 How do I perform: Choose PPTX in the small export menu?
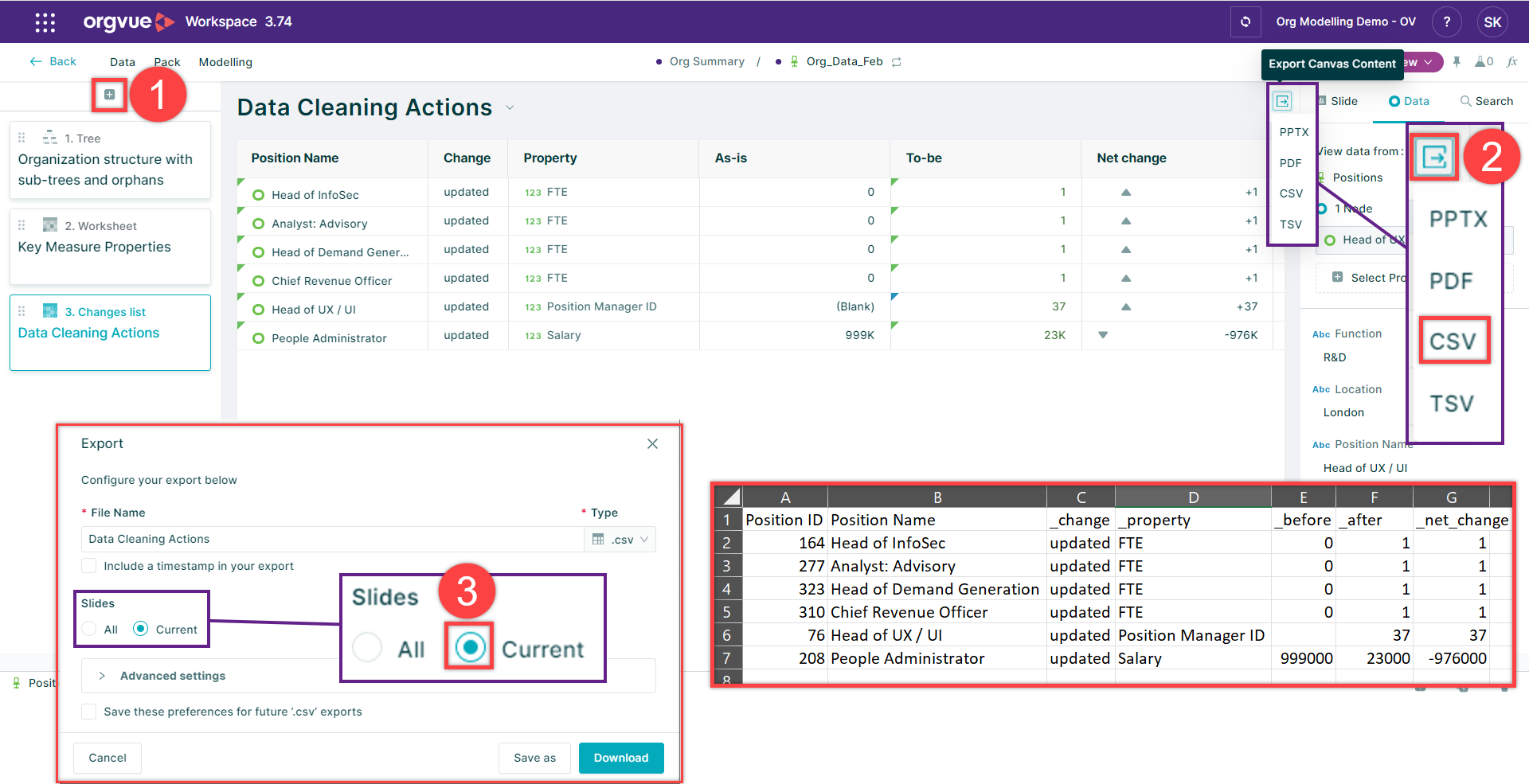click(1294, 132)
